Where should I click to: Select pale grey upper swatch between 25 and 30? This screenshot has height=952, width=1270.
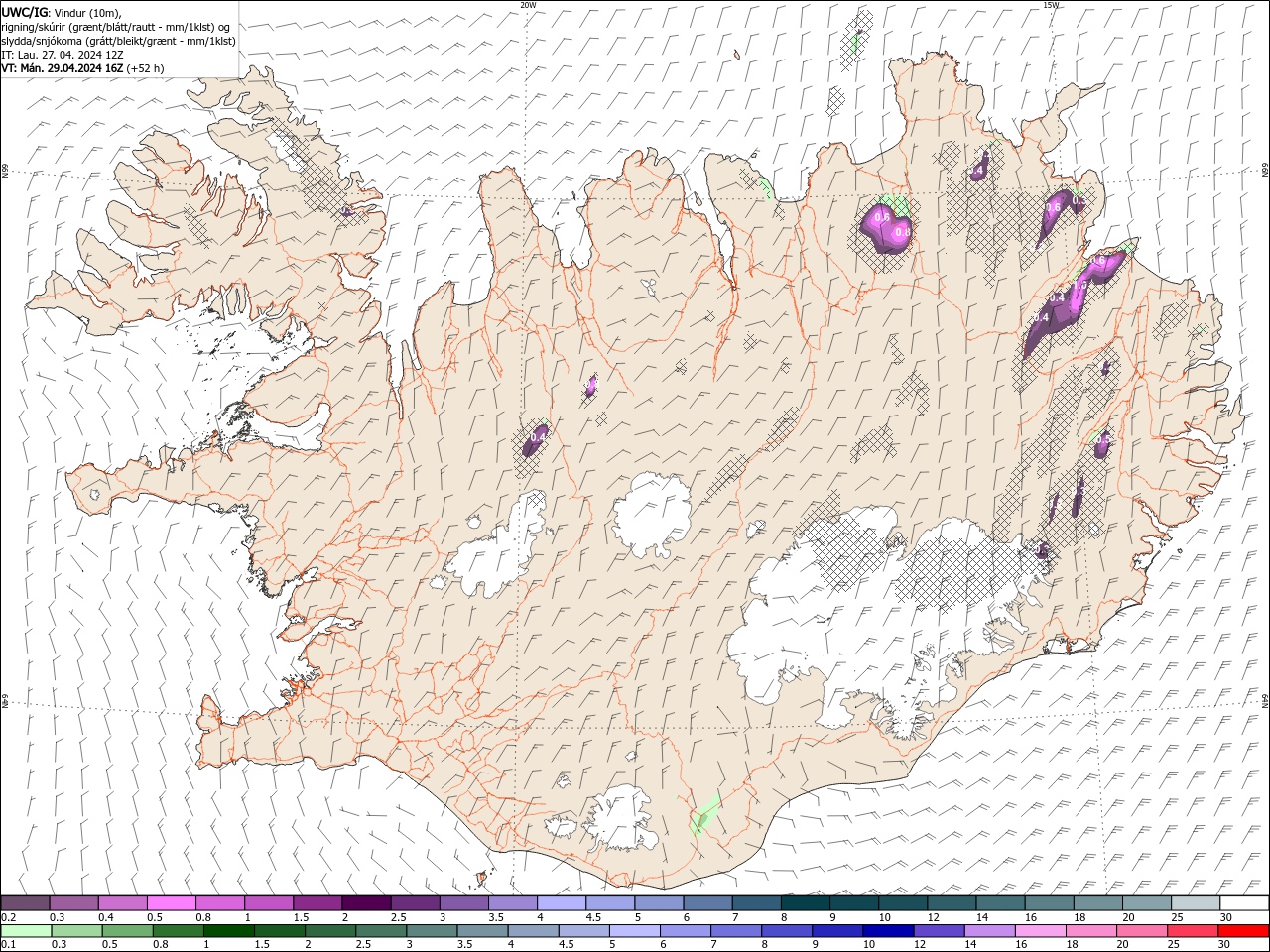click(1195, 902)
